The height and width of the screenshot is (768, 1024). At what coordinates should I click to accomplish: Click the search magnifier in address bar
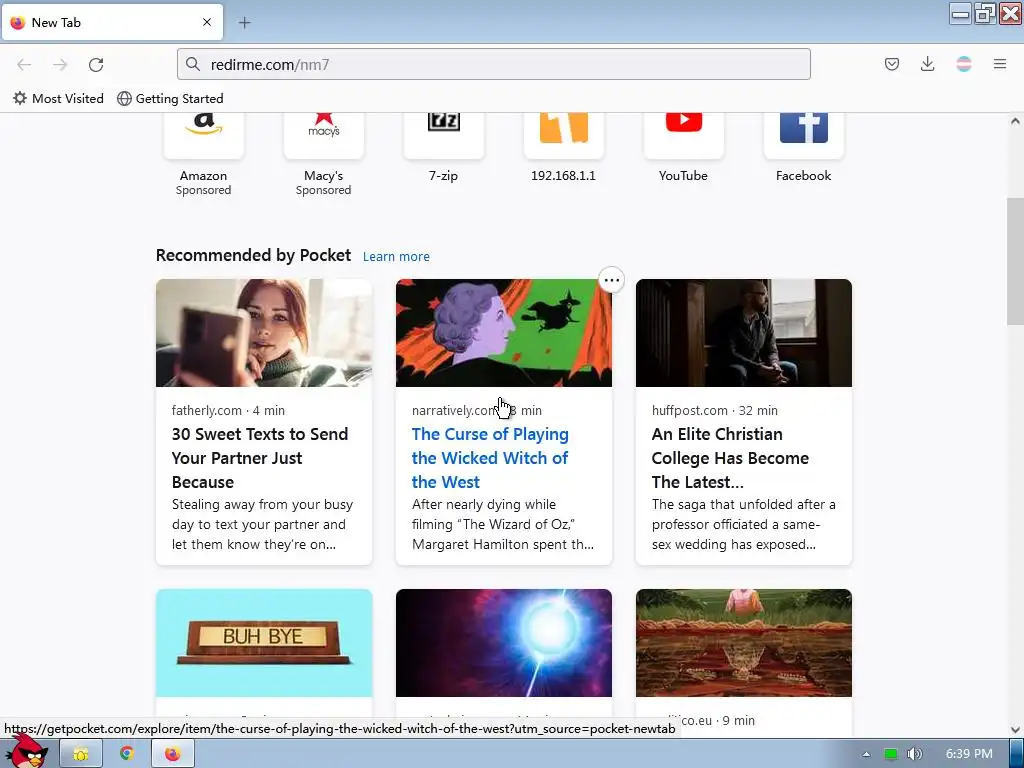click(x=193, y=64)
